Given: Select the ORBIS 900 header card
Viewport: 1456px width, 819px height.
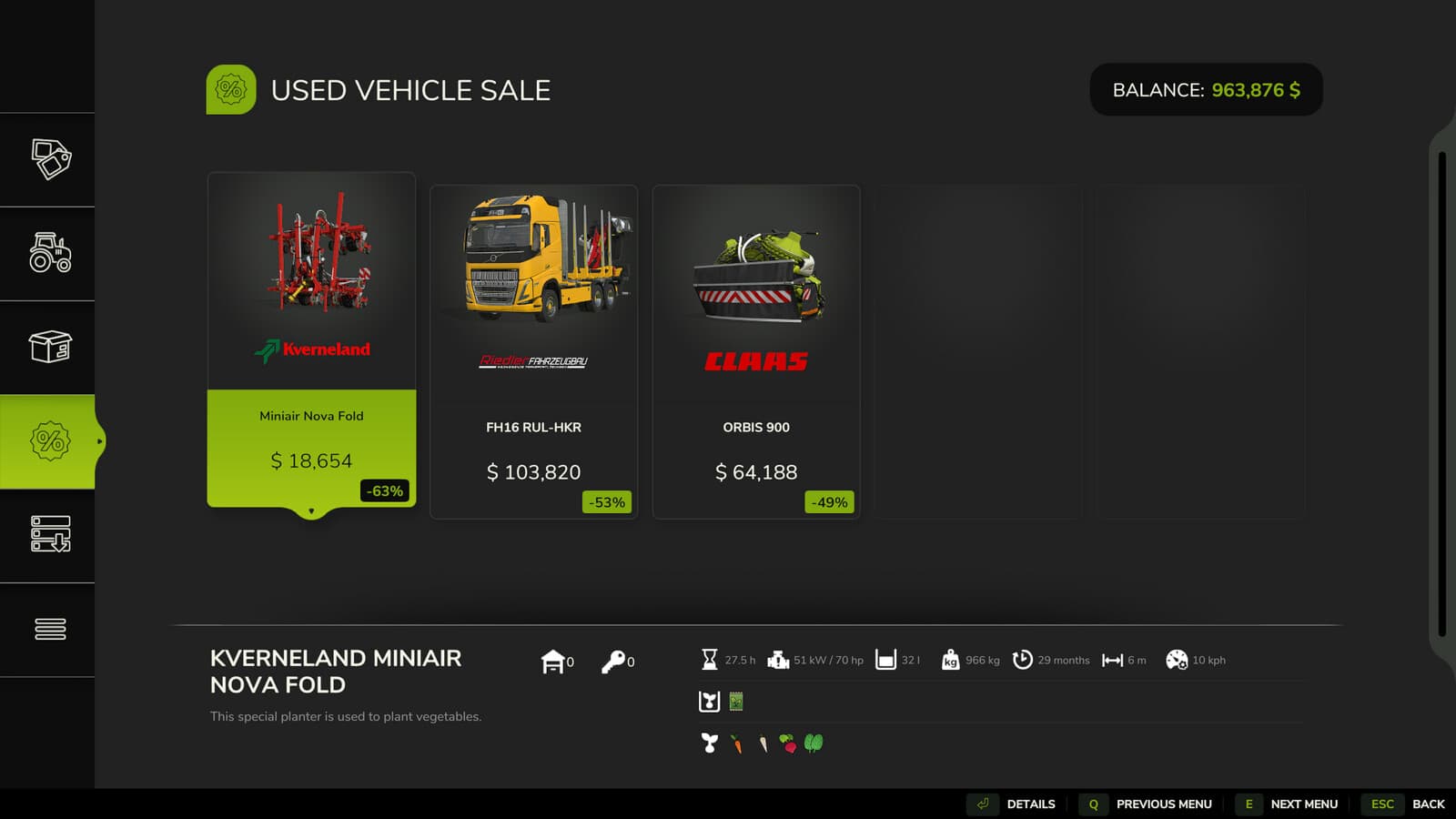Looking at the screenshot, I should pyautogui.click(x=756, y=351).
